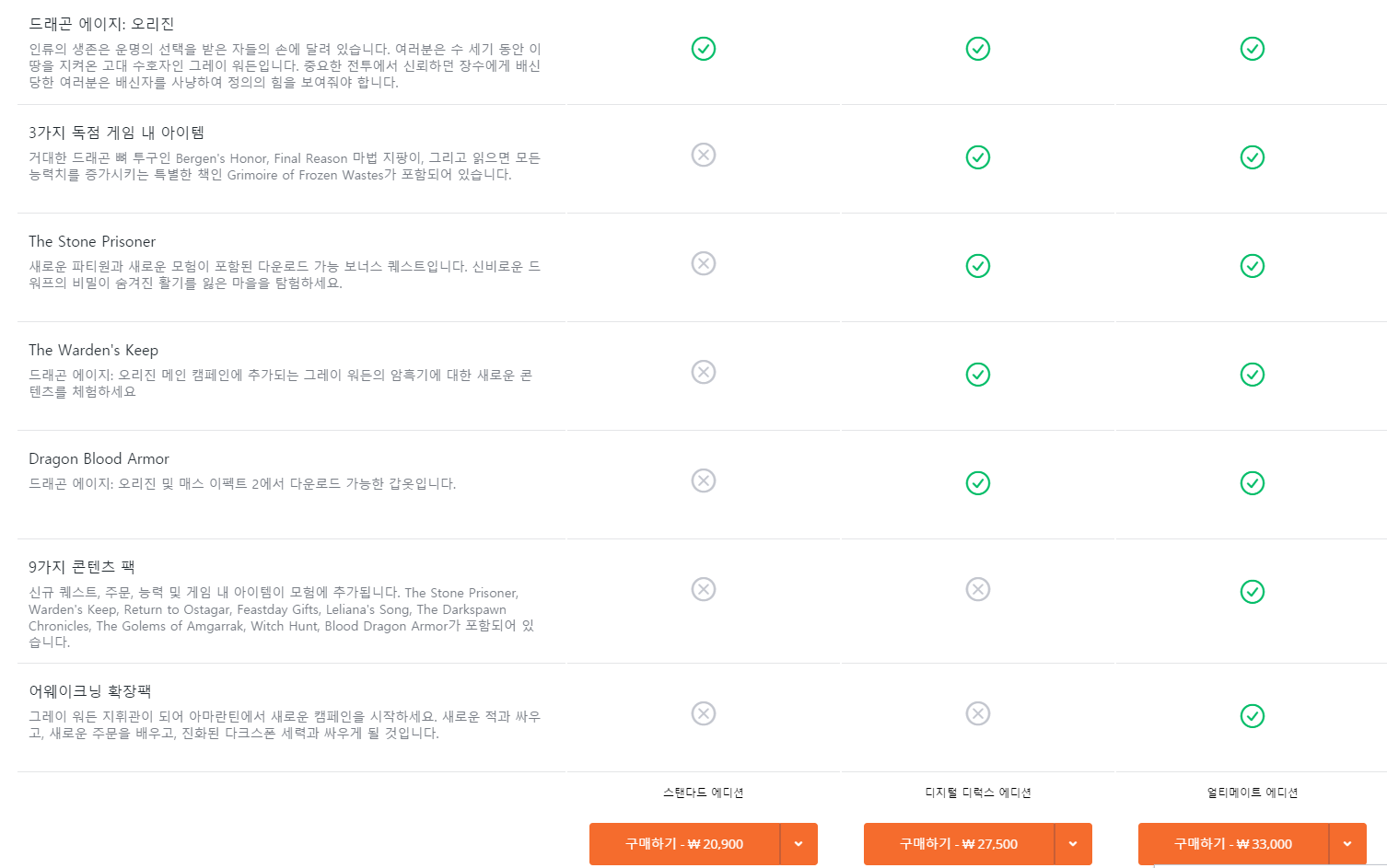Click Standard Edition X icon for The Warden's Keep
1387x868 pixels.
coord(704,372)
